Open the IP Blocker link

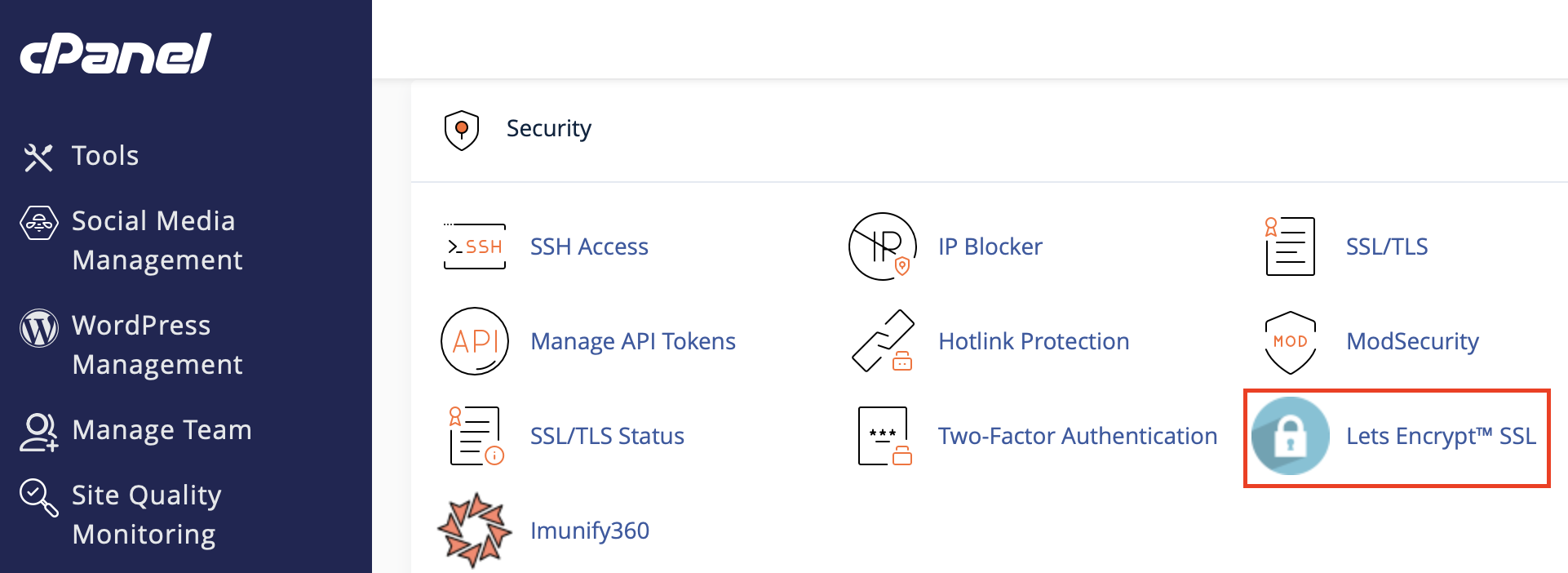pos(990,247)
